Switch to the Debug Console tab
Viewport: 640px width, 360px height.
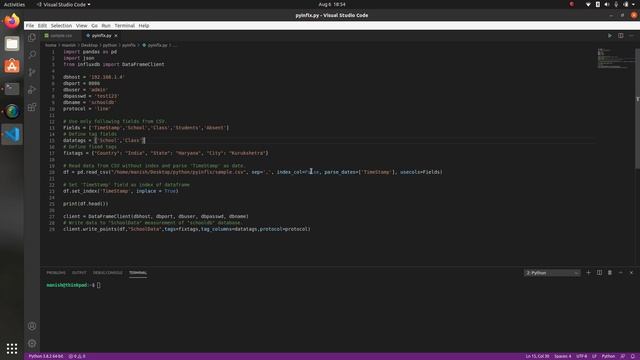pos(108,273)
